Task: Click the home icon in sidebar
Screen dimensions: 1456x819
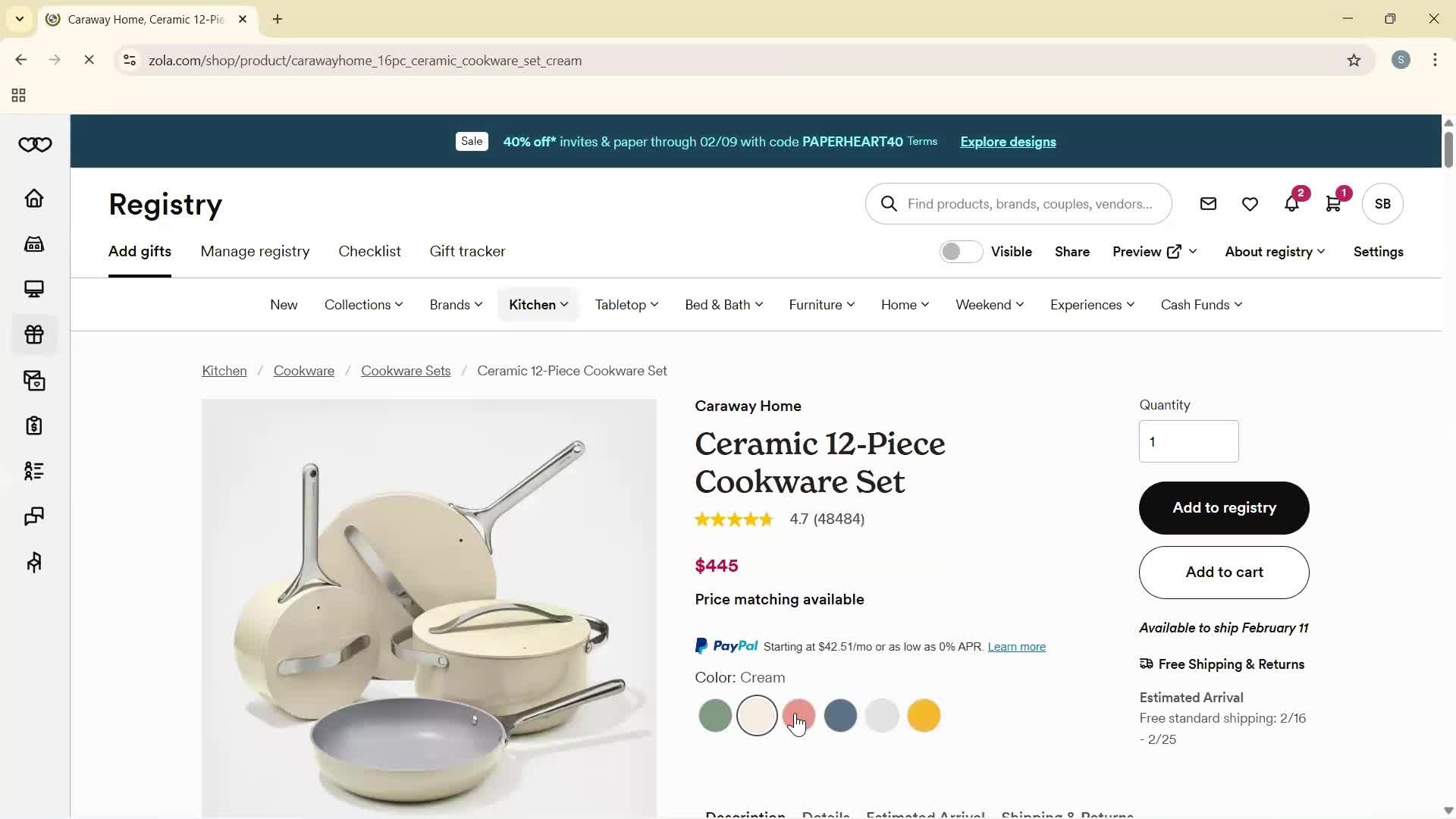Action: (34, 198)
